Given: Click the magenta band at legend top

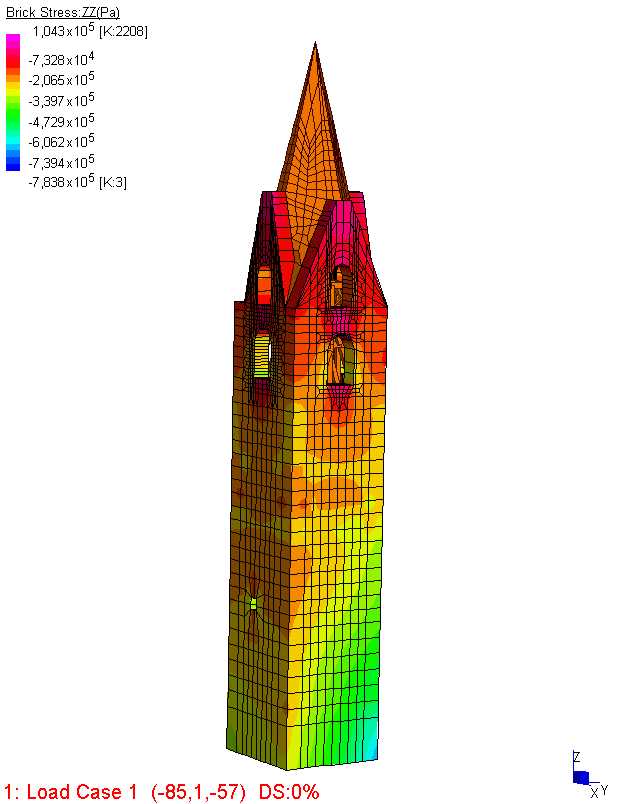Looking at the screenshot, I should pos(13,42).
